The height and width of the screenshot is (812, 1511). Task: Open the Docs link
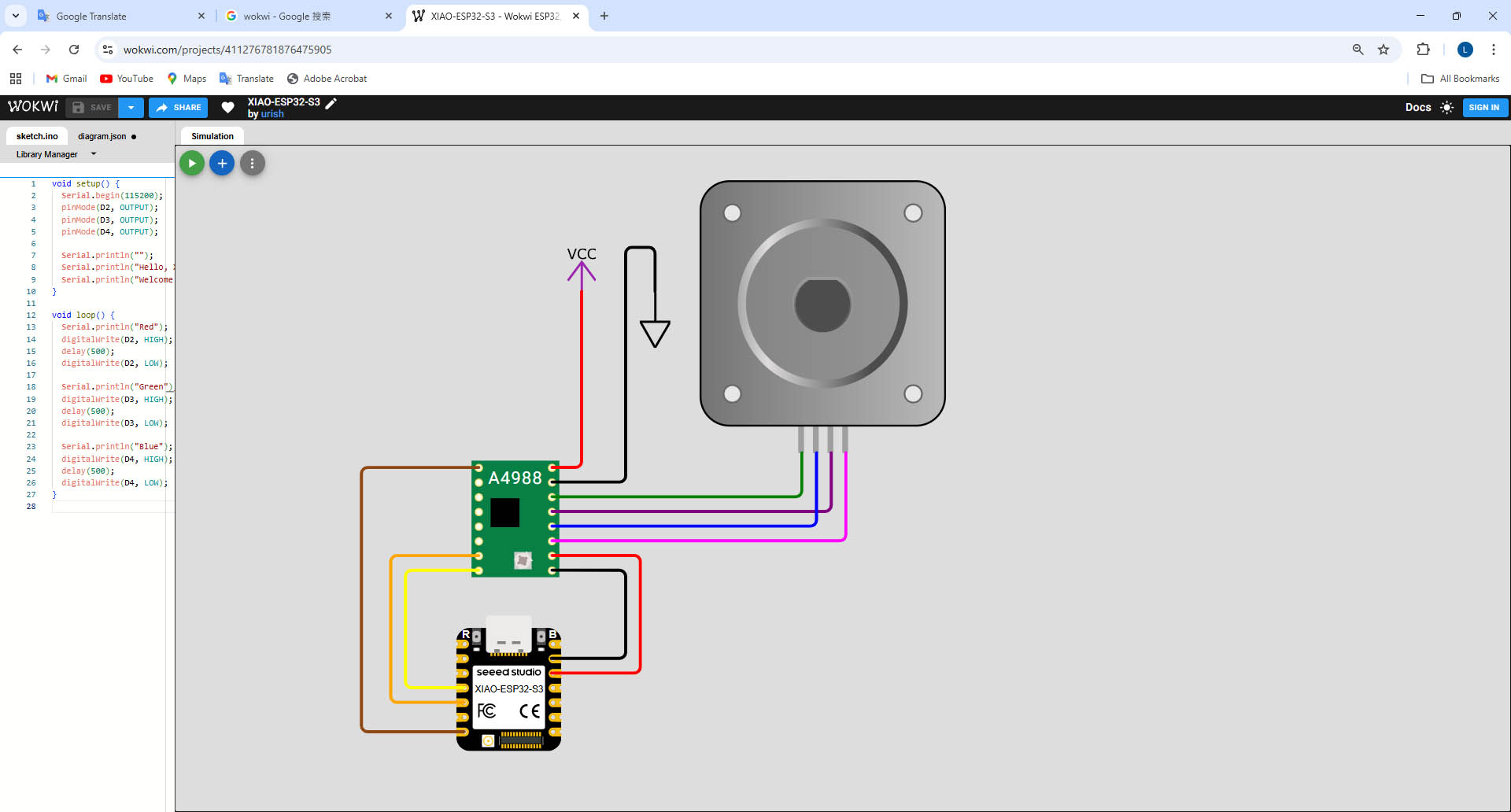click(1418, 108)
